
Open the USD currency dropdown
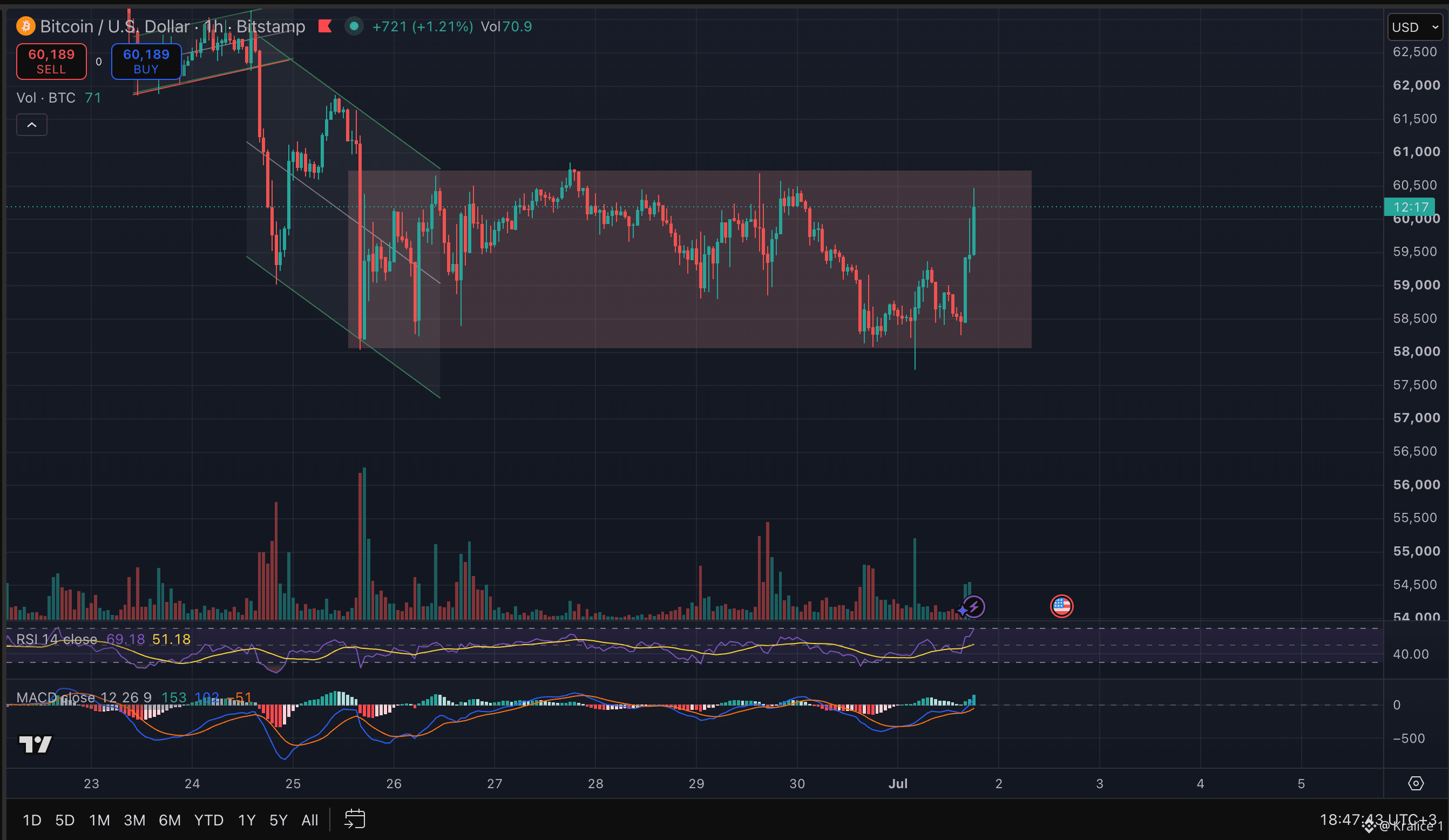(1415, 27)
